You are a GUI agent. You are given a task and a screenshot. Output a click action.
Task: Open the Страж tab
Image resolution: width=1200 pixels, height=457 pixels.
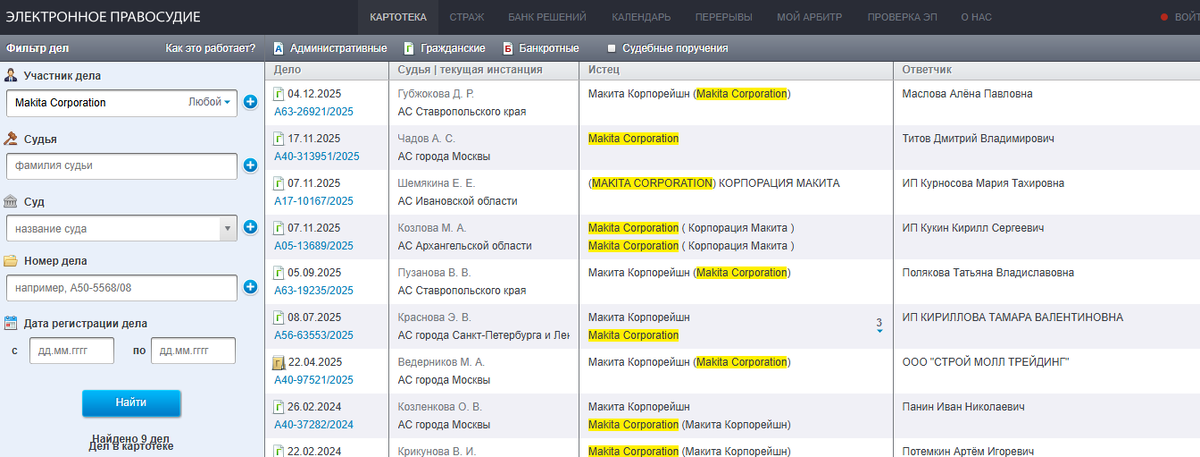pyautogui.click(x=467, y=17)
